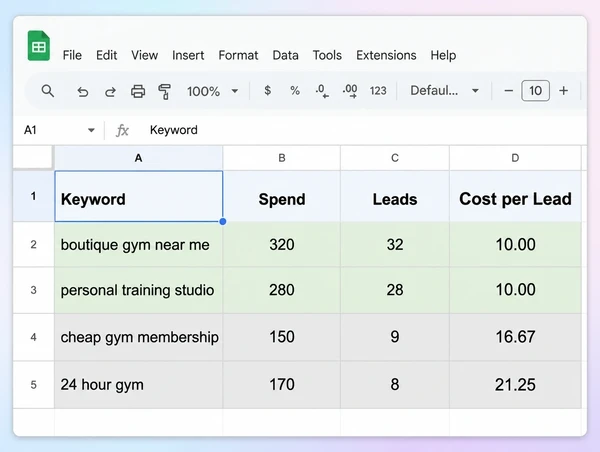
Task: Select row 1 header
Action: (x=33, y=196)
